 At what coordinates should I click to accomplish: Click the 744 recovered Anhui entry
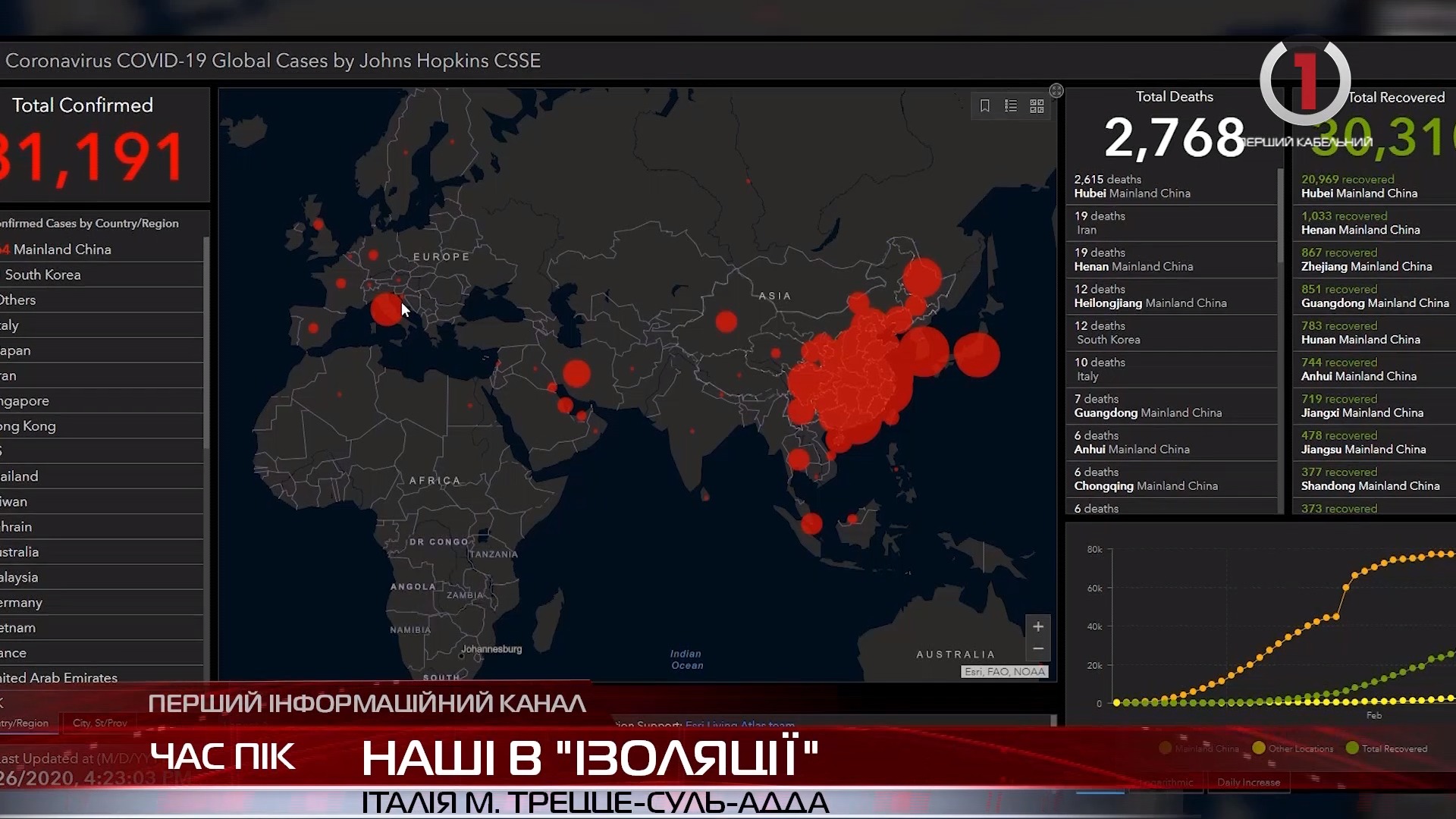pos(1376,369)
